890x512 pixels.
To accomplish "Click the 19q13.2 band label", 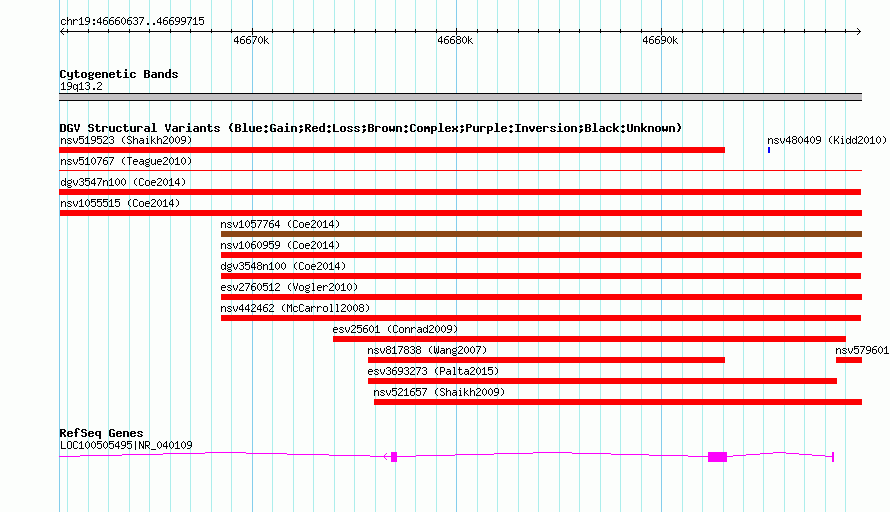I will point(81,86).
